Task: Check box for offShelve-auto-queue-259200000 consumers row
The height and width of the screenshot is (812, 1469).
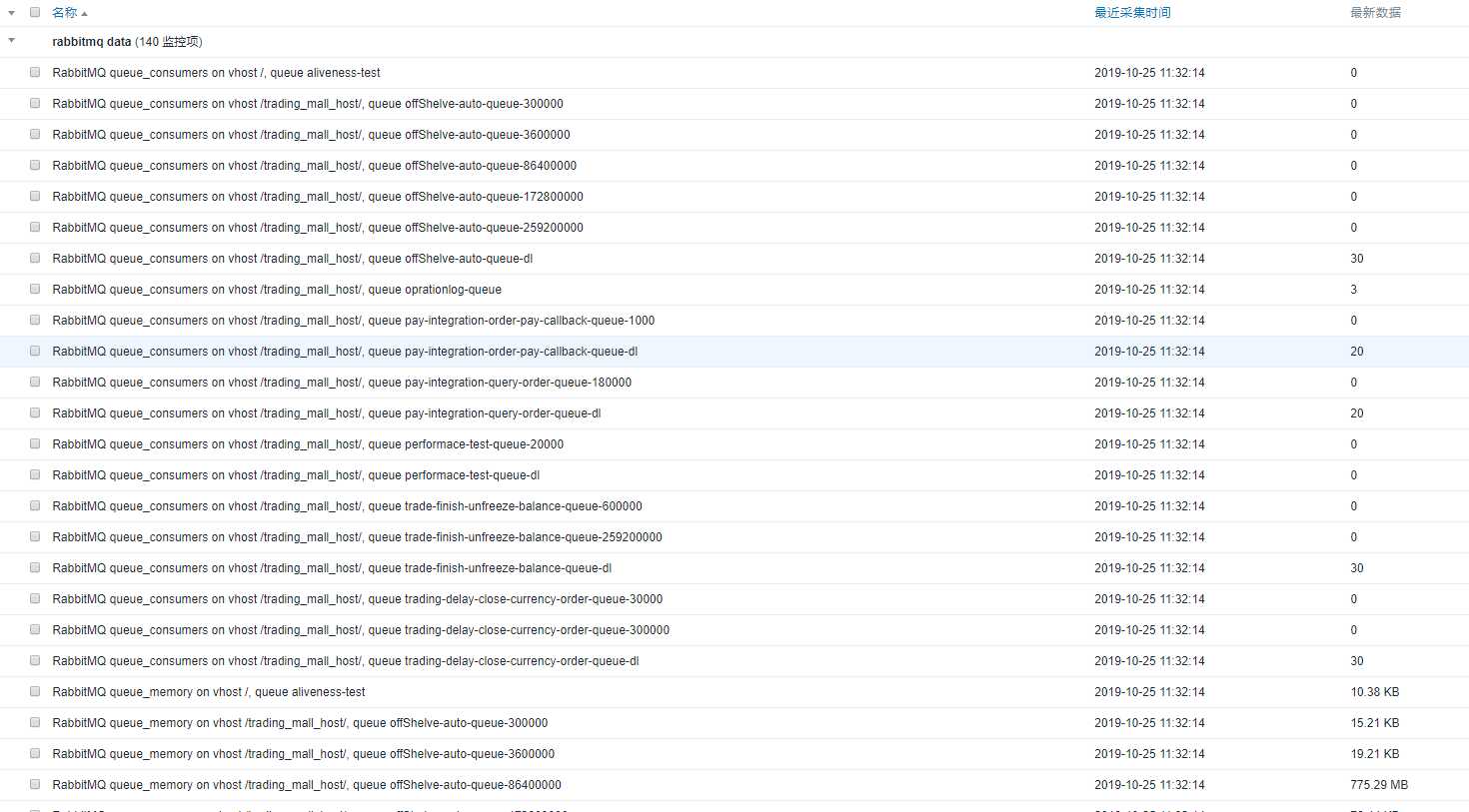Action: (x=35, y=227)
